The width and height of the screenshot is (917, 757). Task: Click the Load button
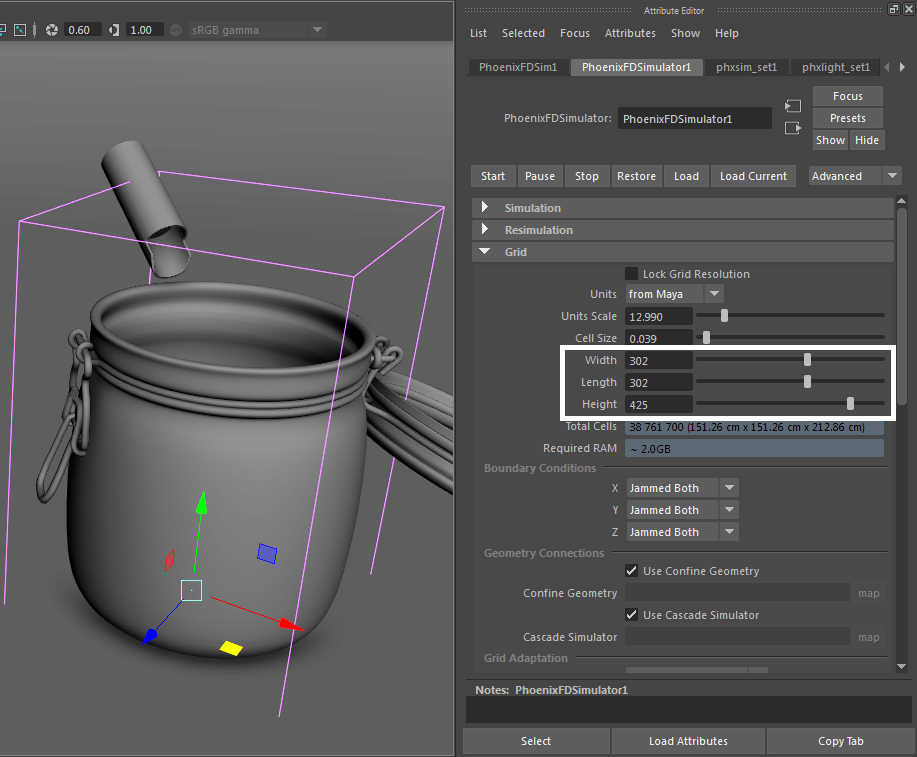point(686,176)
